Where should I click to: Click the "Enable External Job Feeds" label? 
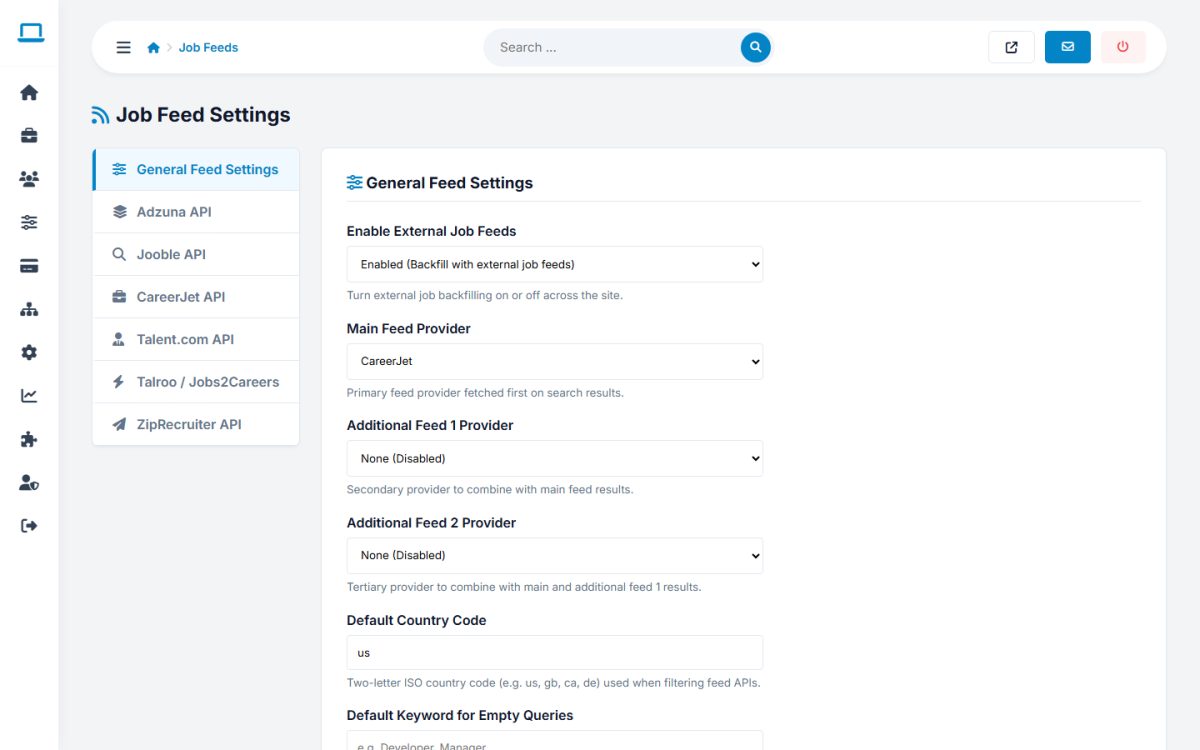click(432, 231)
